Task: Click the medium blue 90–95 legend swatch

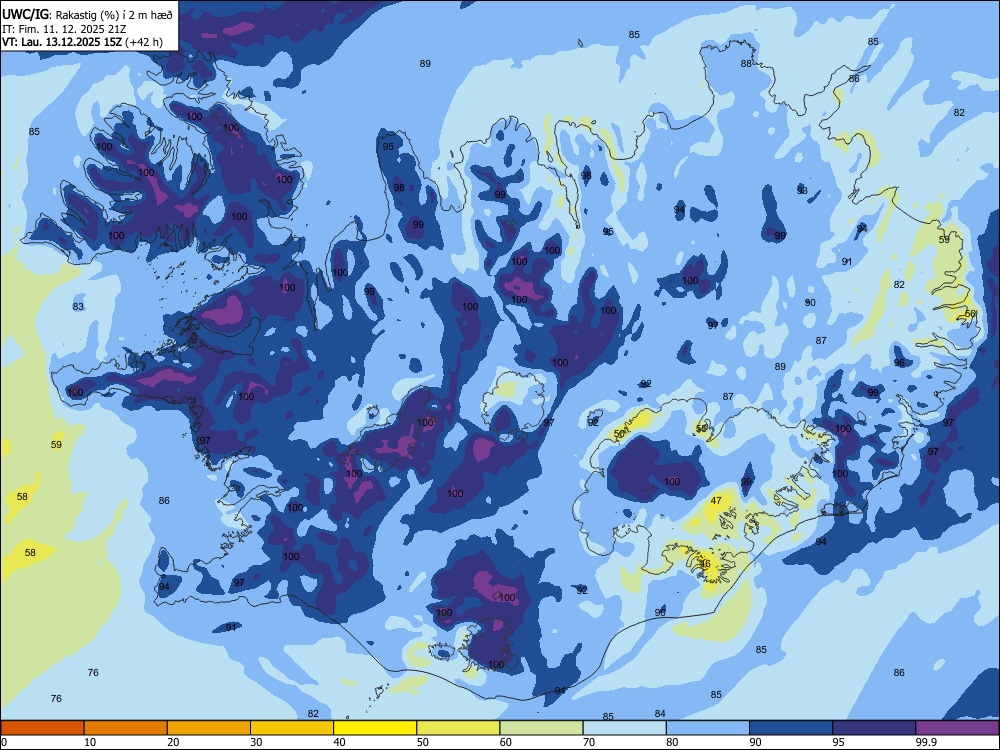Action: (x=791, y=728)
